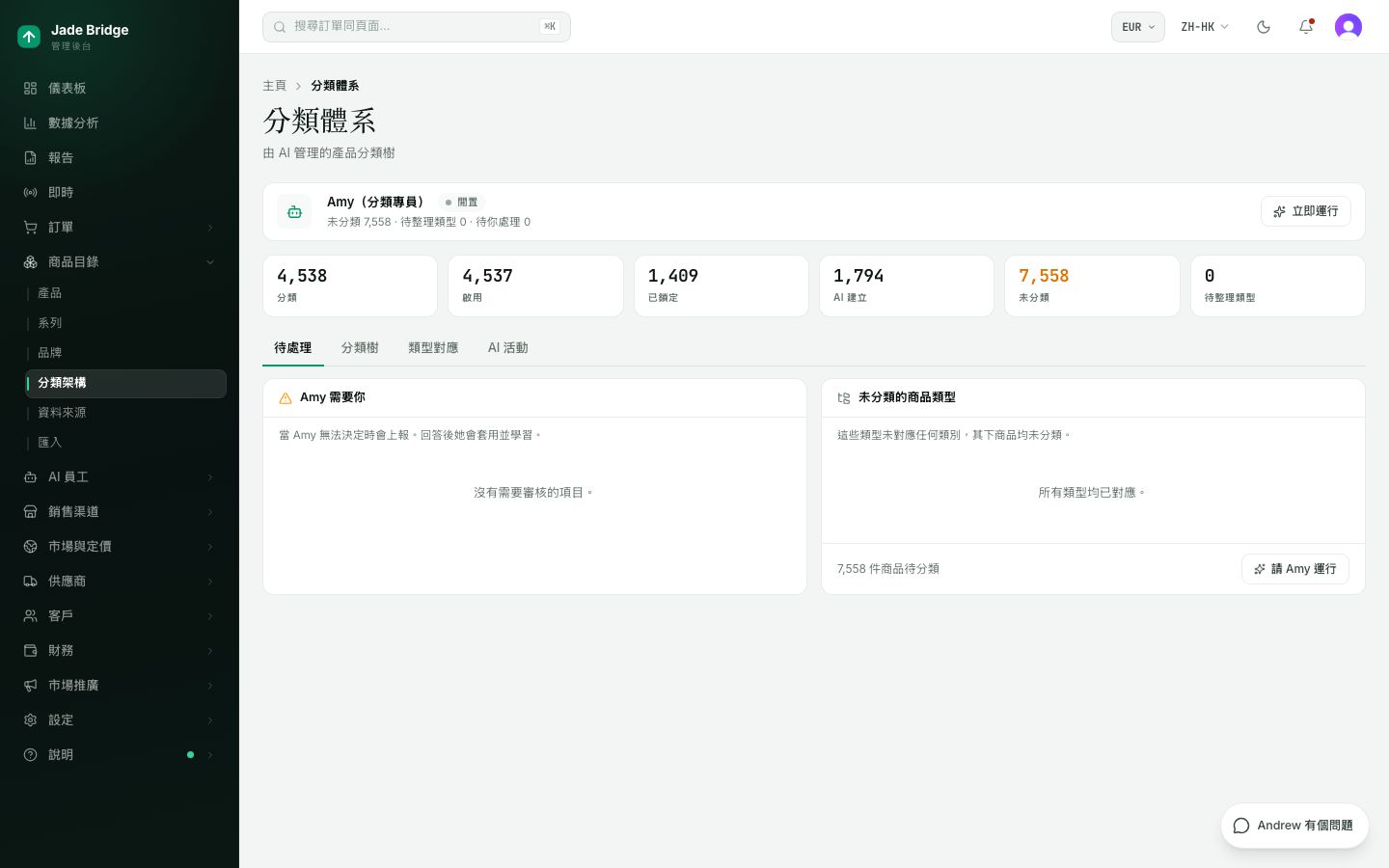
Task: Open 數據分析 chart icon in sidebar
Action: (x=30, y=122)
